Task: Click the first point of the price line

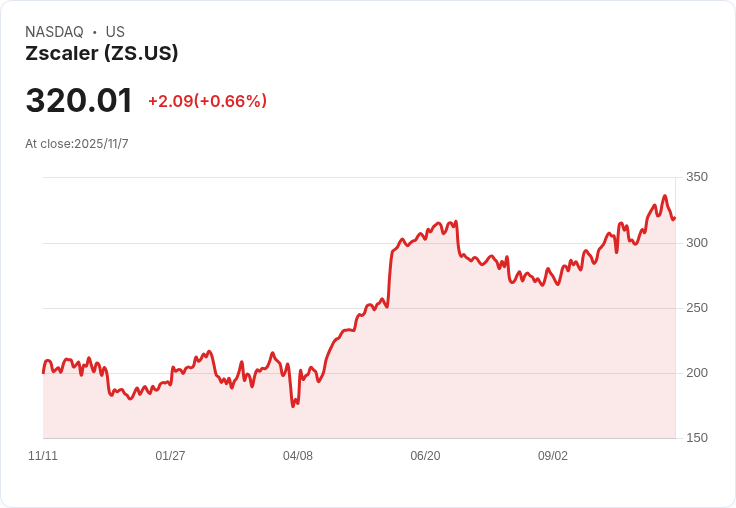Action: tap(43, 372)
